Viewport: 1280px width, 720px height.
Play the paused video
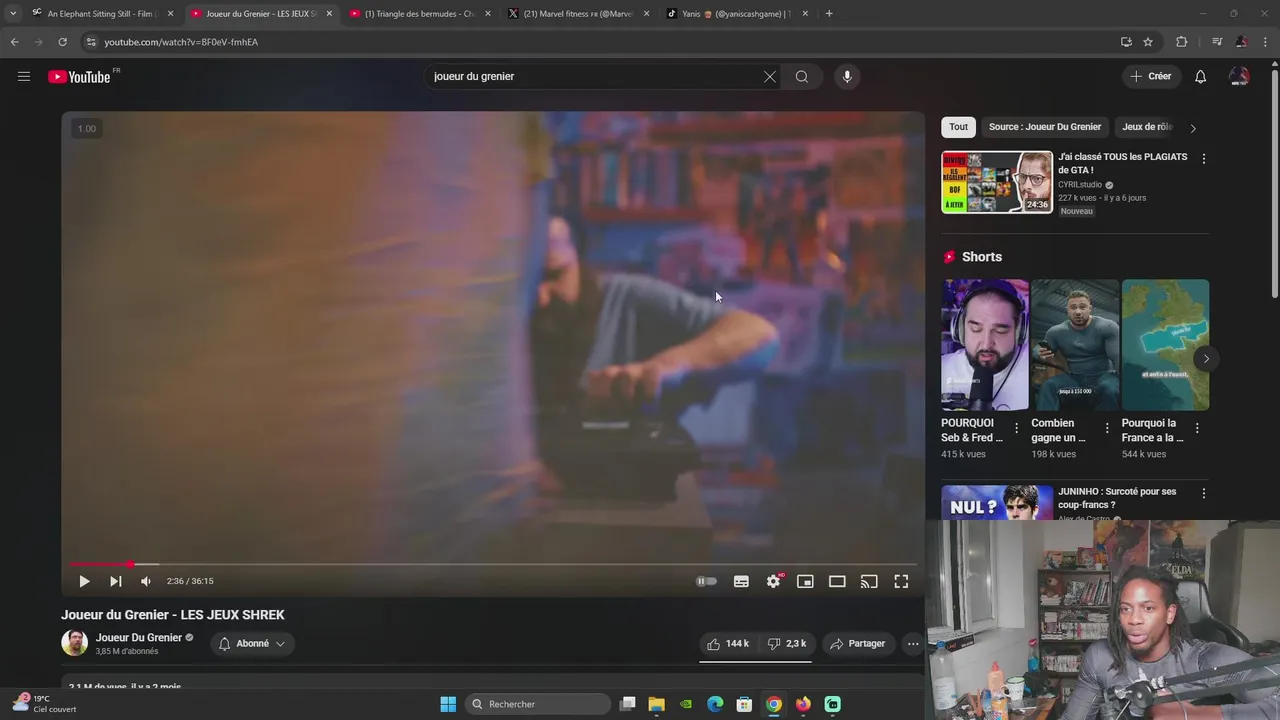click(x=84, y=581)
